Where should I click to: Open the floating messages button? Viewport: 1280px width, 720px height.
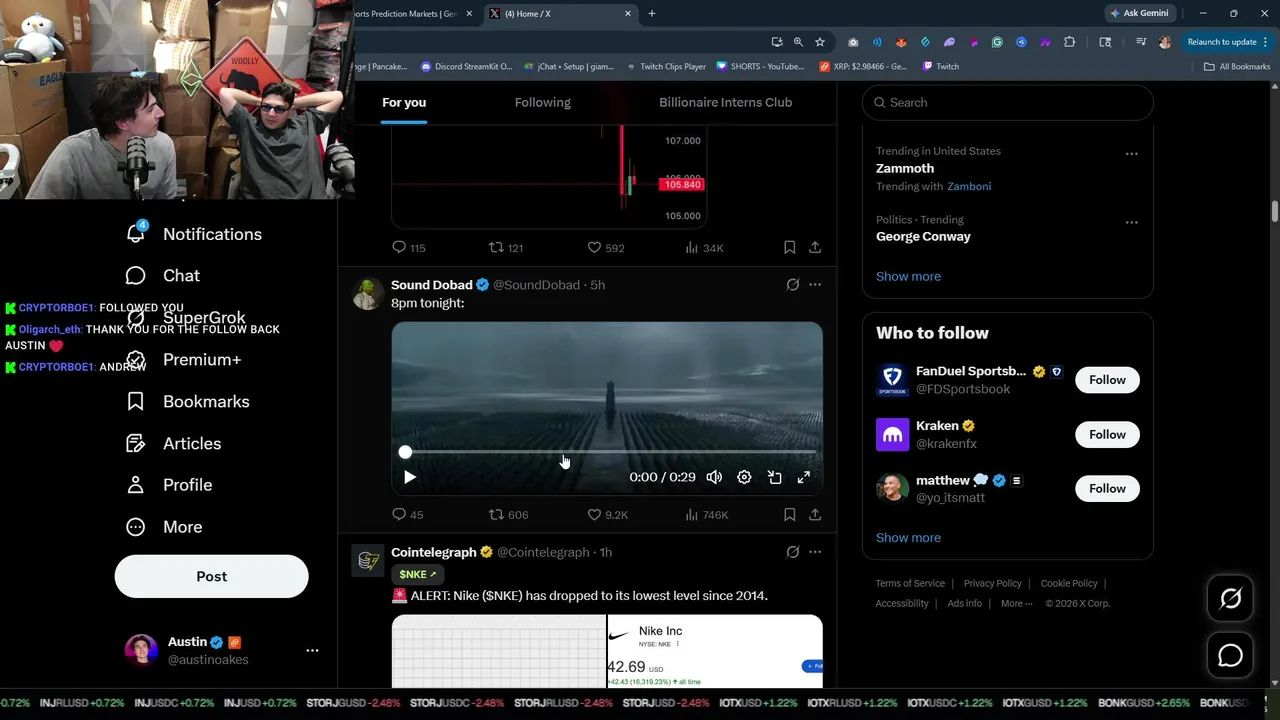[x=1230, y=656]
